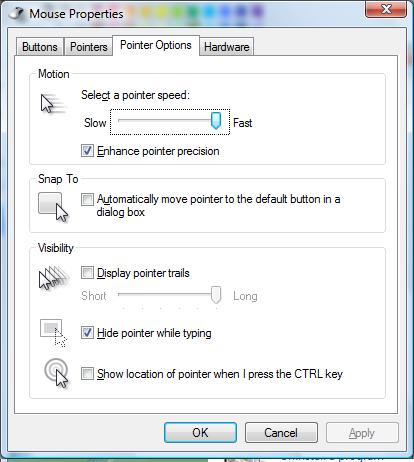Click the CTRL key locator target icon

[x=56, y=373]
